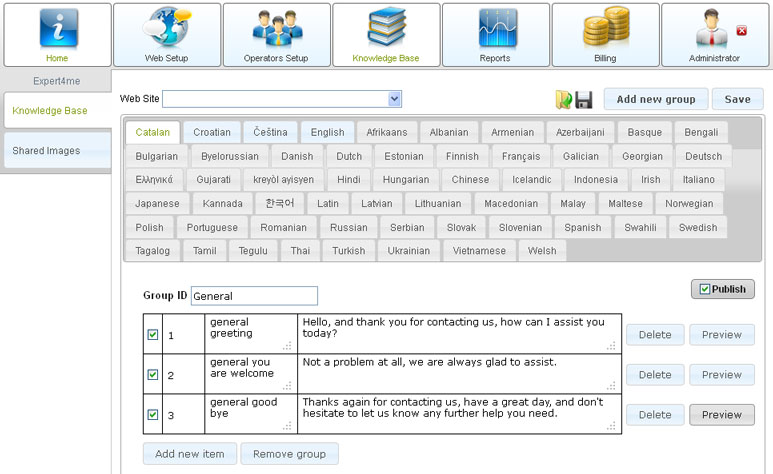The image size is (773, 474).
Task: Preview the general greeting item
Action: 722,334
